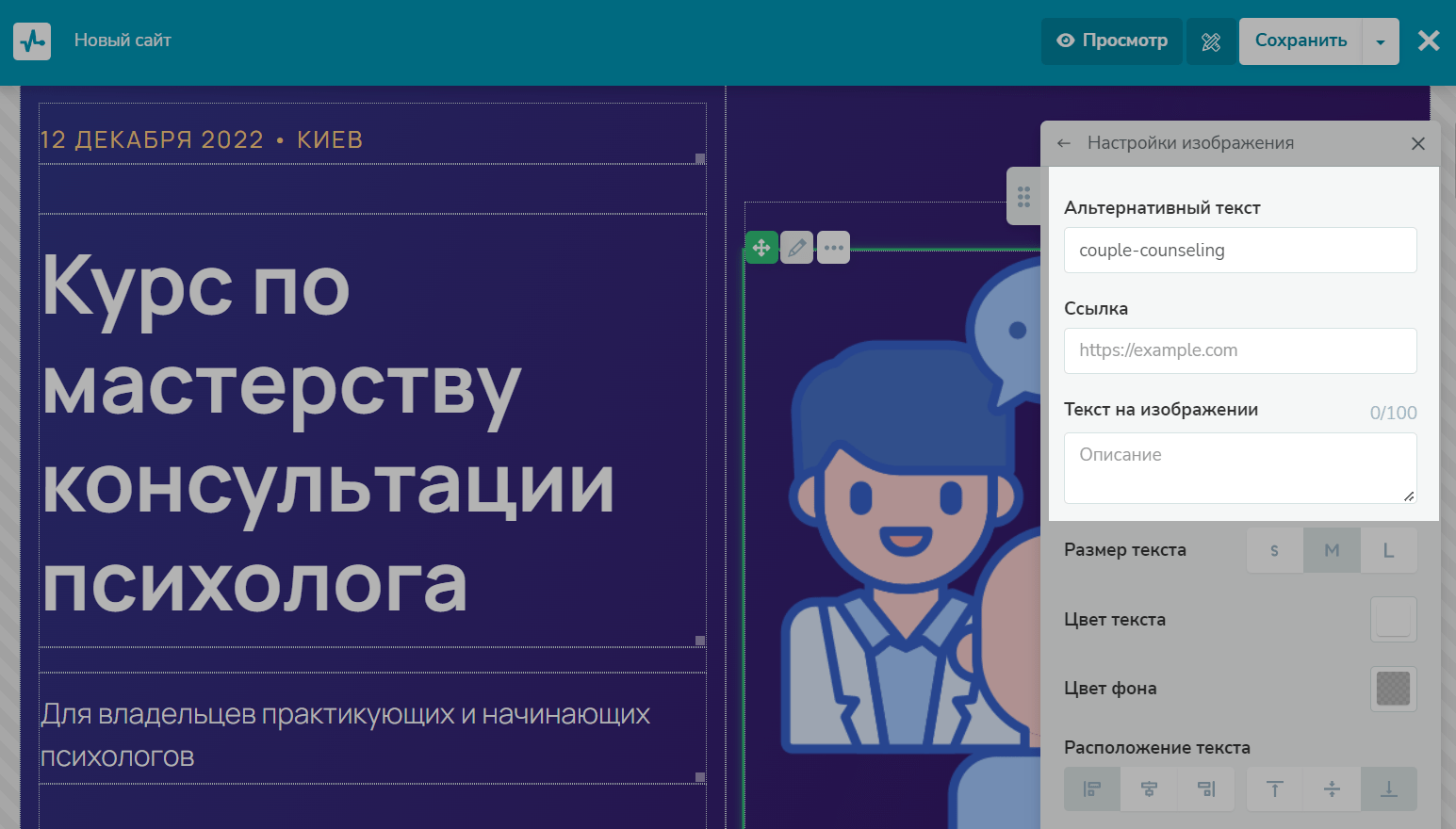Screen dimensions: 1456x829
Task: Click the Альтернативный текст input field
Action: [x=1240, y=251]
